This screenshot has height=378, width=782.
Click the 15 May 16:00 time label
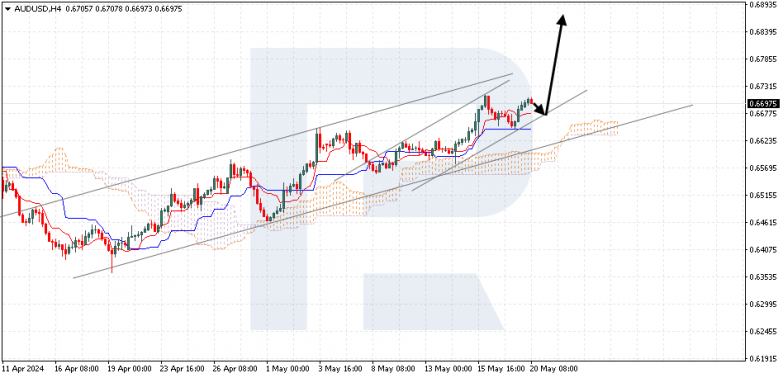(x=501, y=369)
